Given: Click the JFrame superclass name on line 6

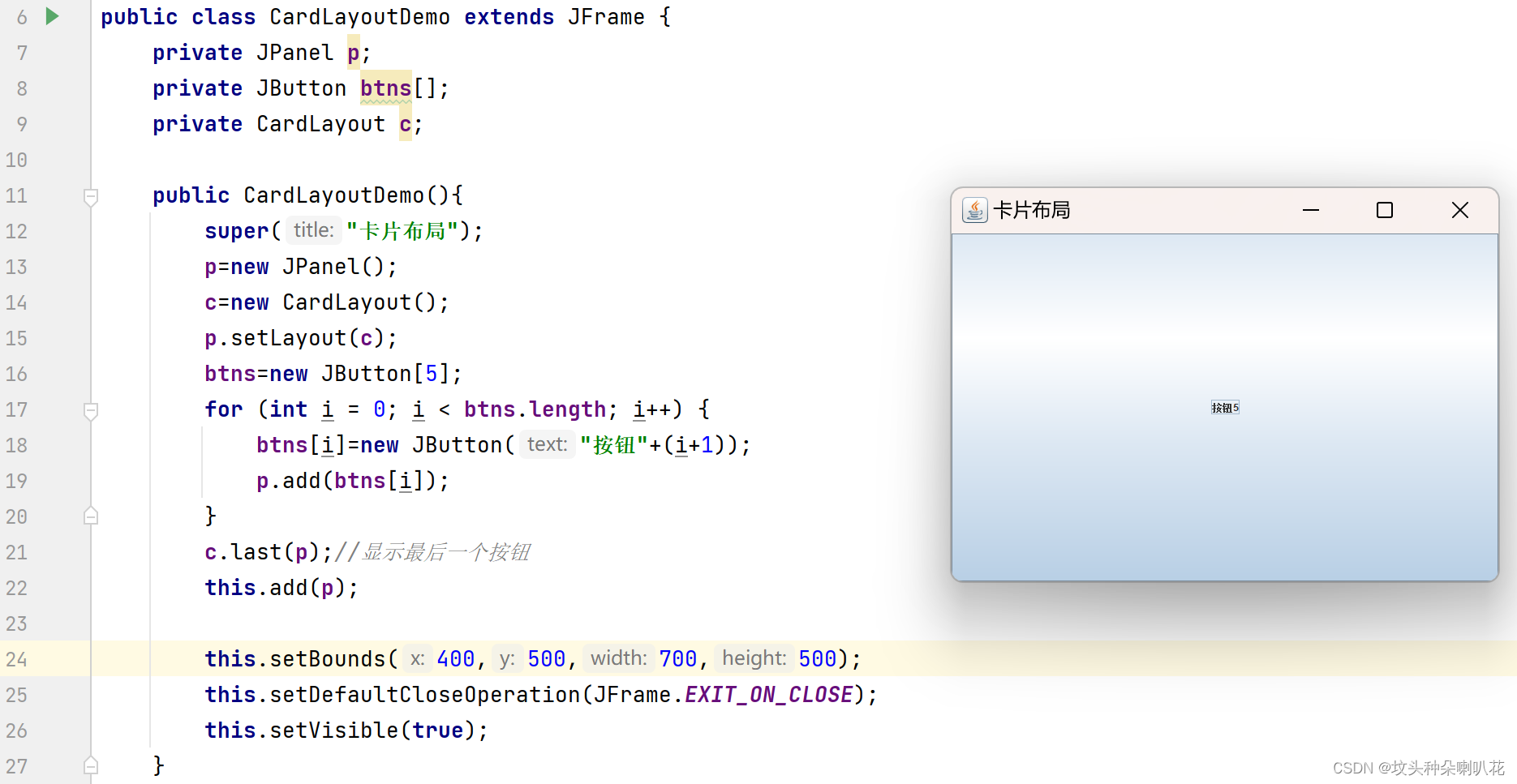Looking at the screenshot, I should 606,17.
